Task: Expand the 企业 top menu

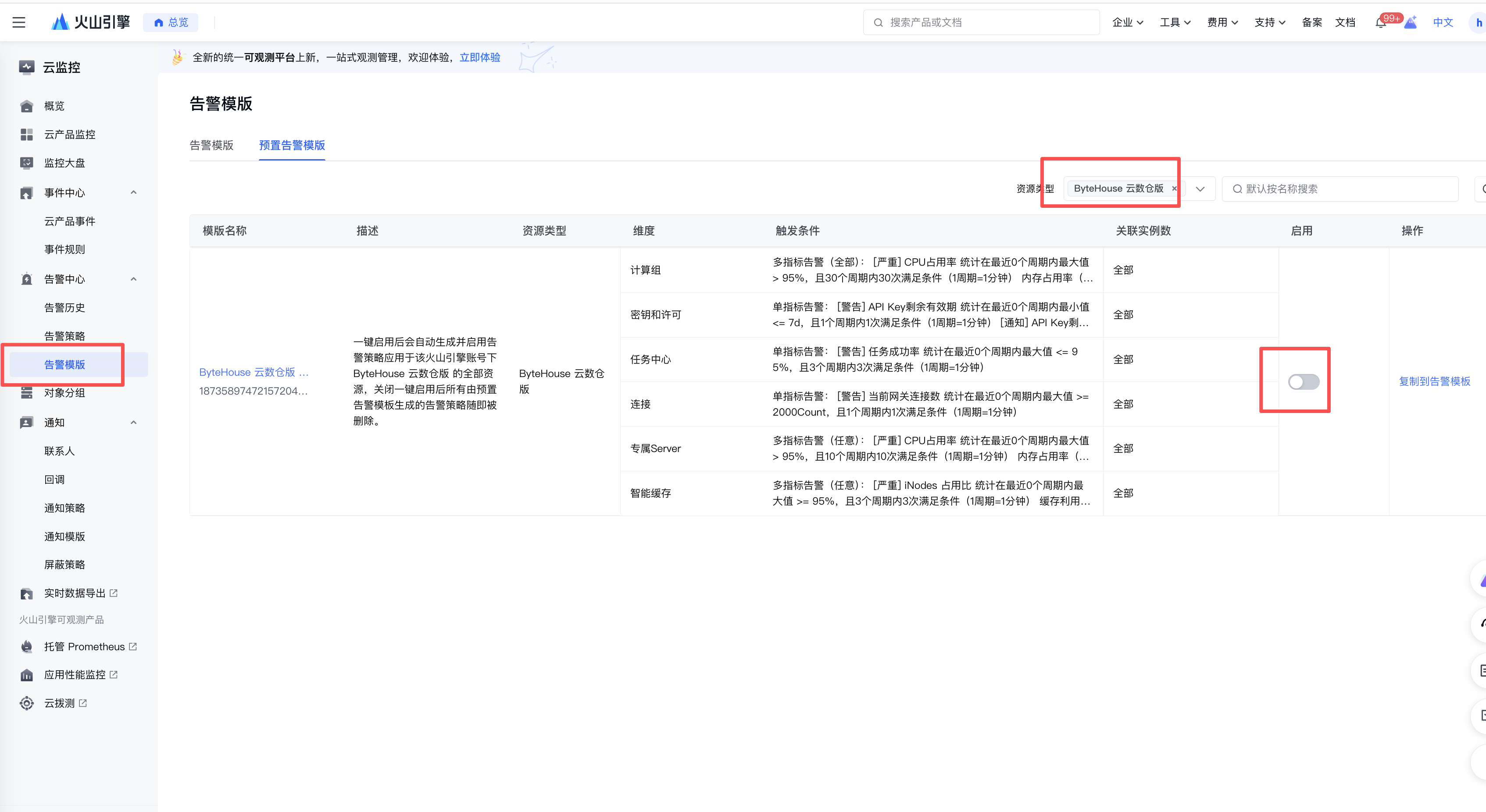Action: tap(1127, 22)
